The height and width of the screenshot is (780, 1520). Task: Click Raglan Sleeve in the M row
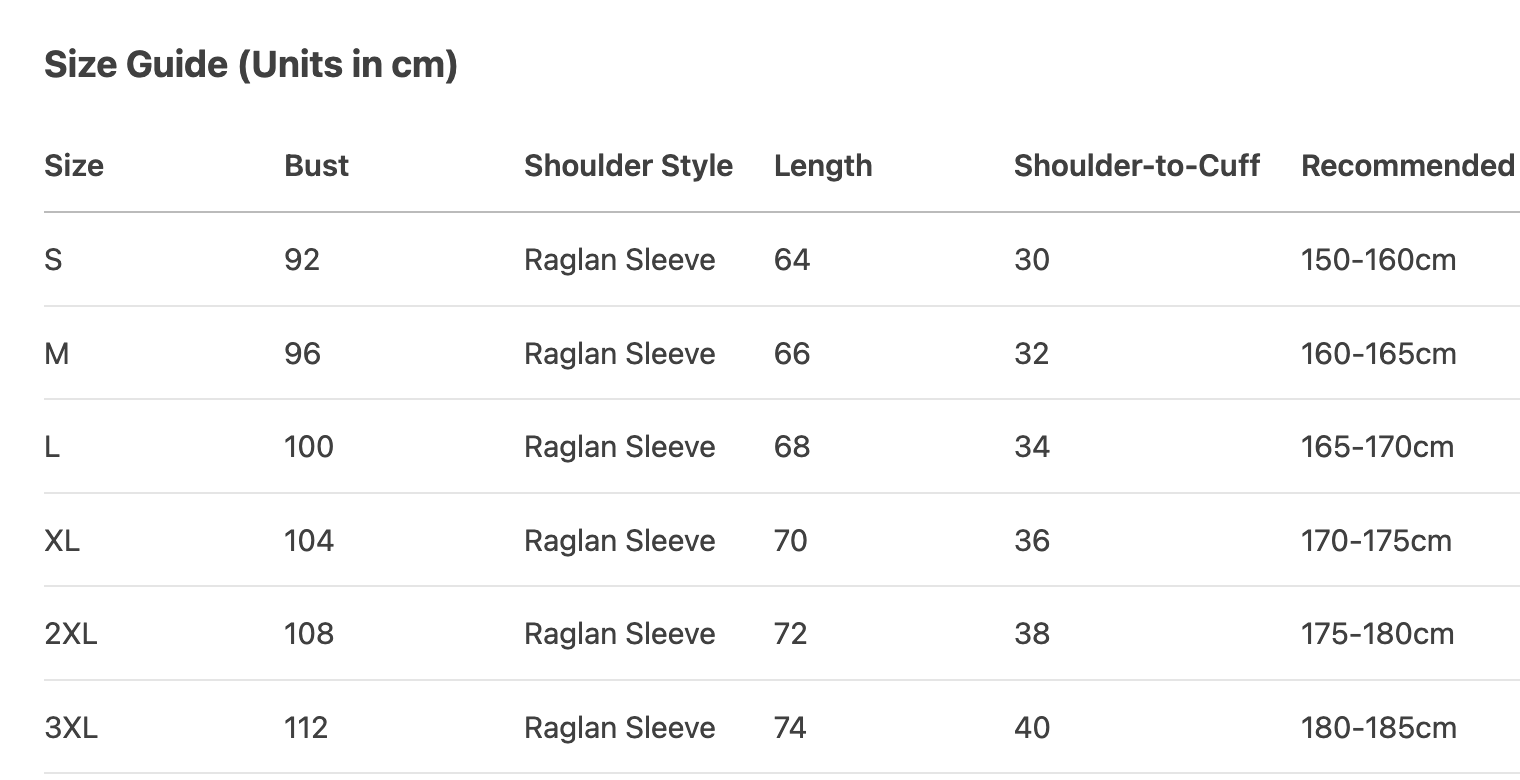coord(619,353)
